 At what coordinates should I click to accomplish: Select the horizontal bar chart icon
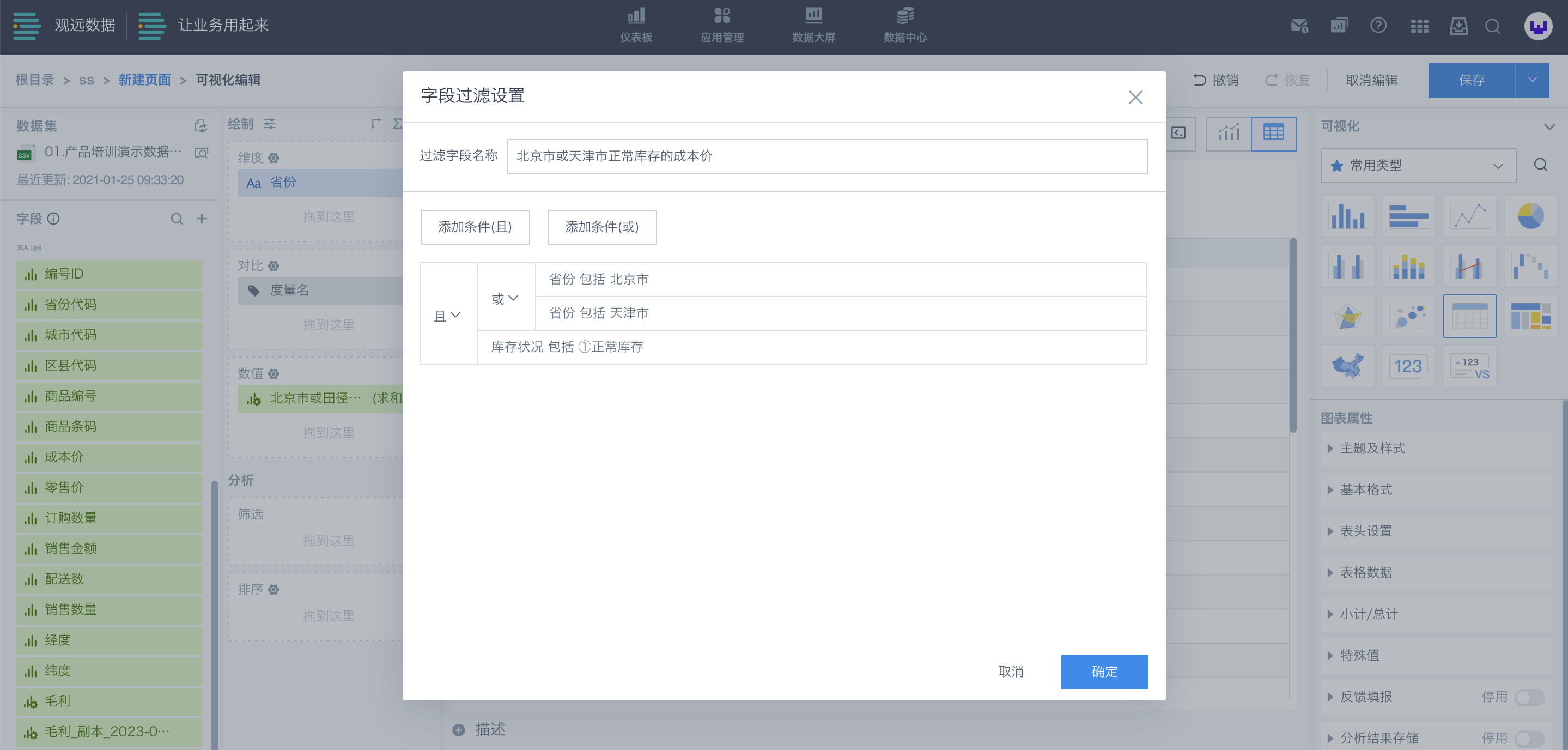[x=1408, y=216]
